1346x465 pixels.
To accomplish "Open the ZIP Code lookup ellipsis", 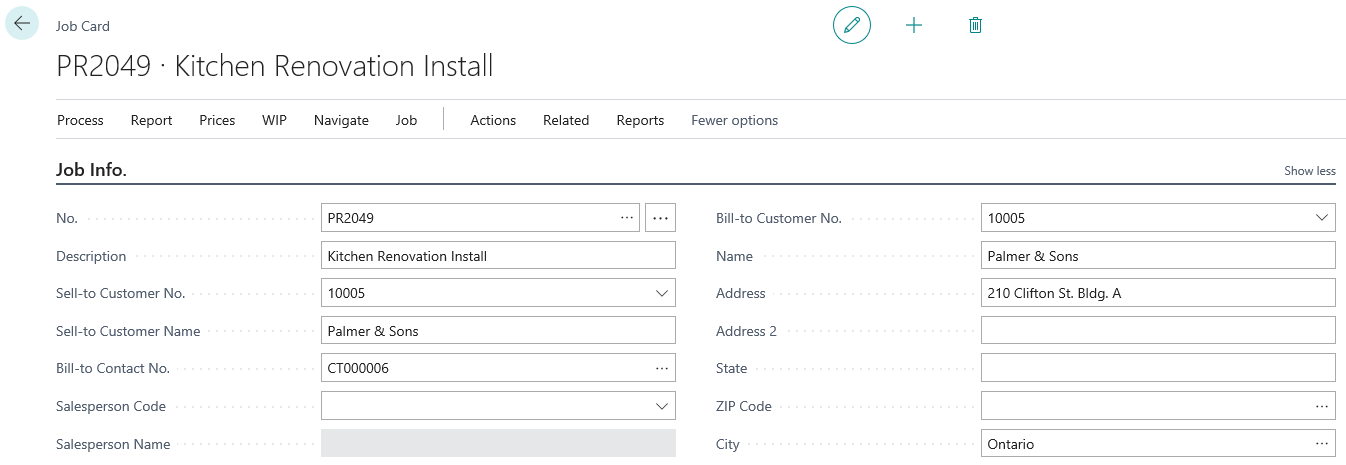I will [x=1321, y=406].
